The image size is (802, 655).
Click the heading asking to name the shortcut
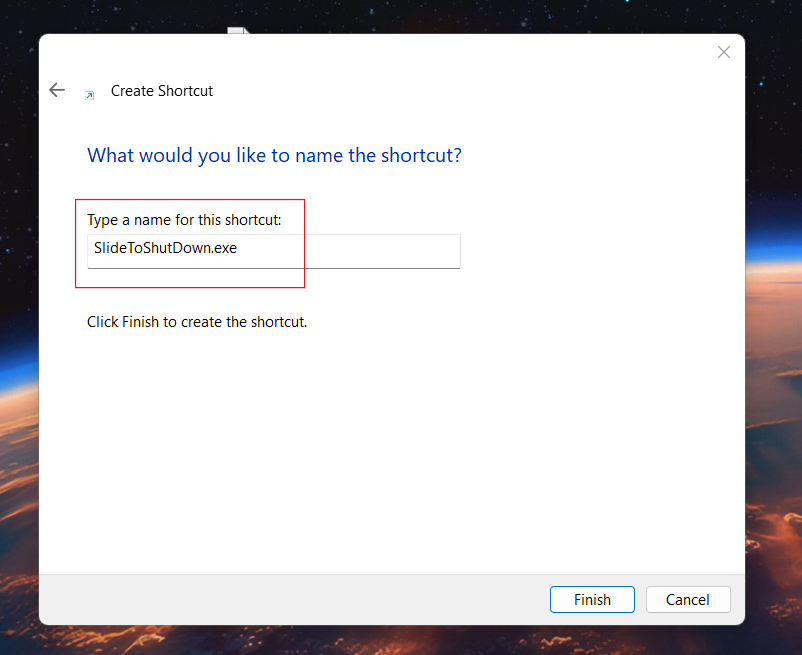pos(274,155)
